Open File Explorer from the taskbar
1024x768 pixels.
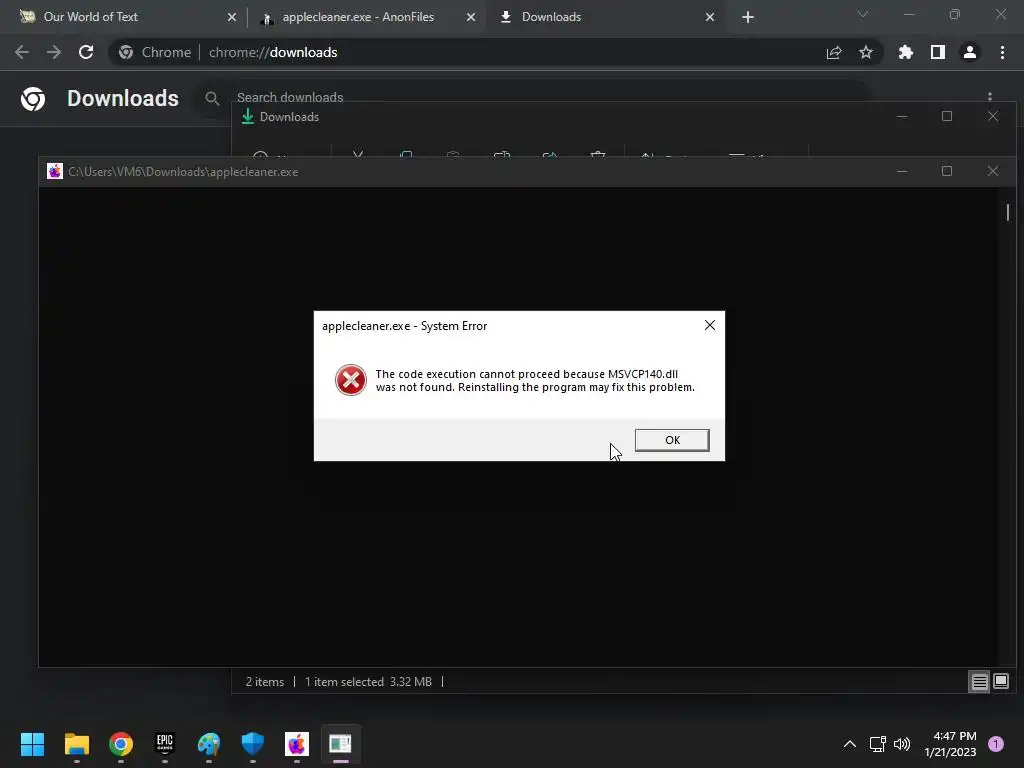point(77,744)
